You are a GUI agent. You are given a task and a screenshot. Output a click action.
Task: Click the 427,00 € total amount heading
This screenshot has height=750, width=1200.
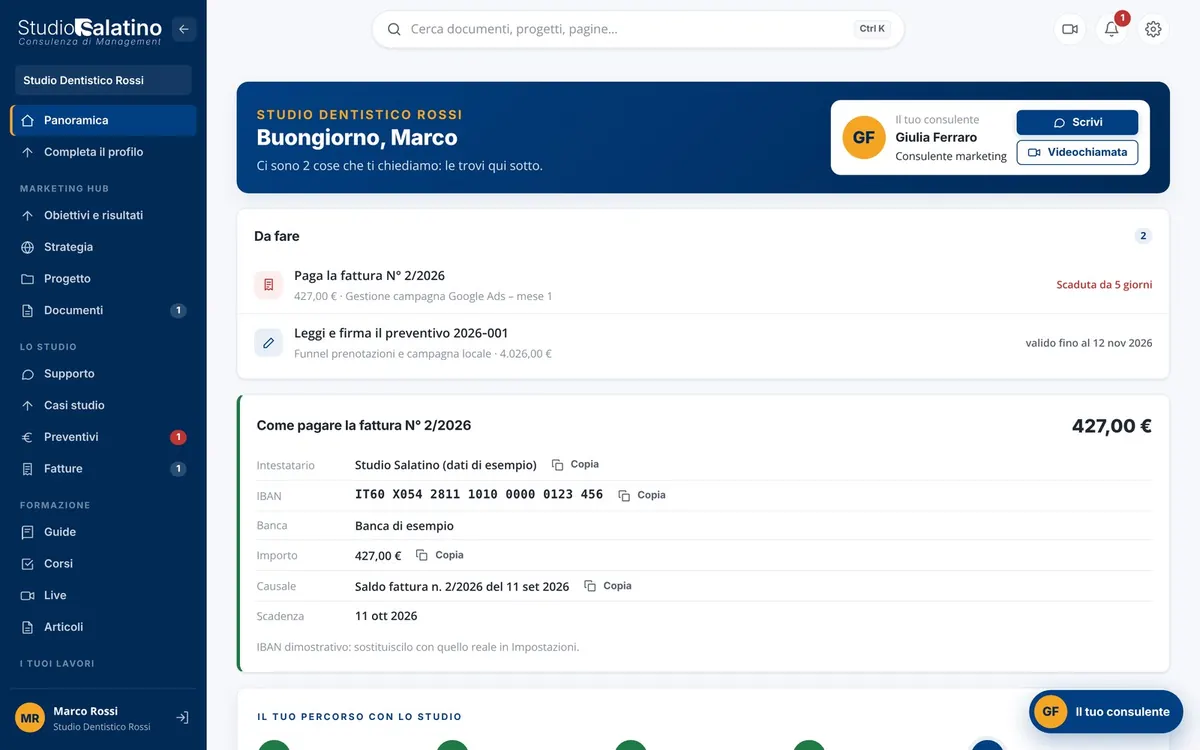pyautogui.click(x=1112, y=426)
